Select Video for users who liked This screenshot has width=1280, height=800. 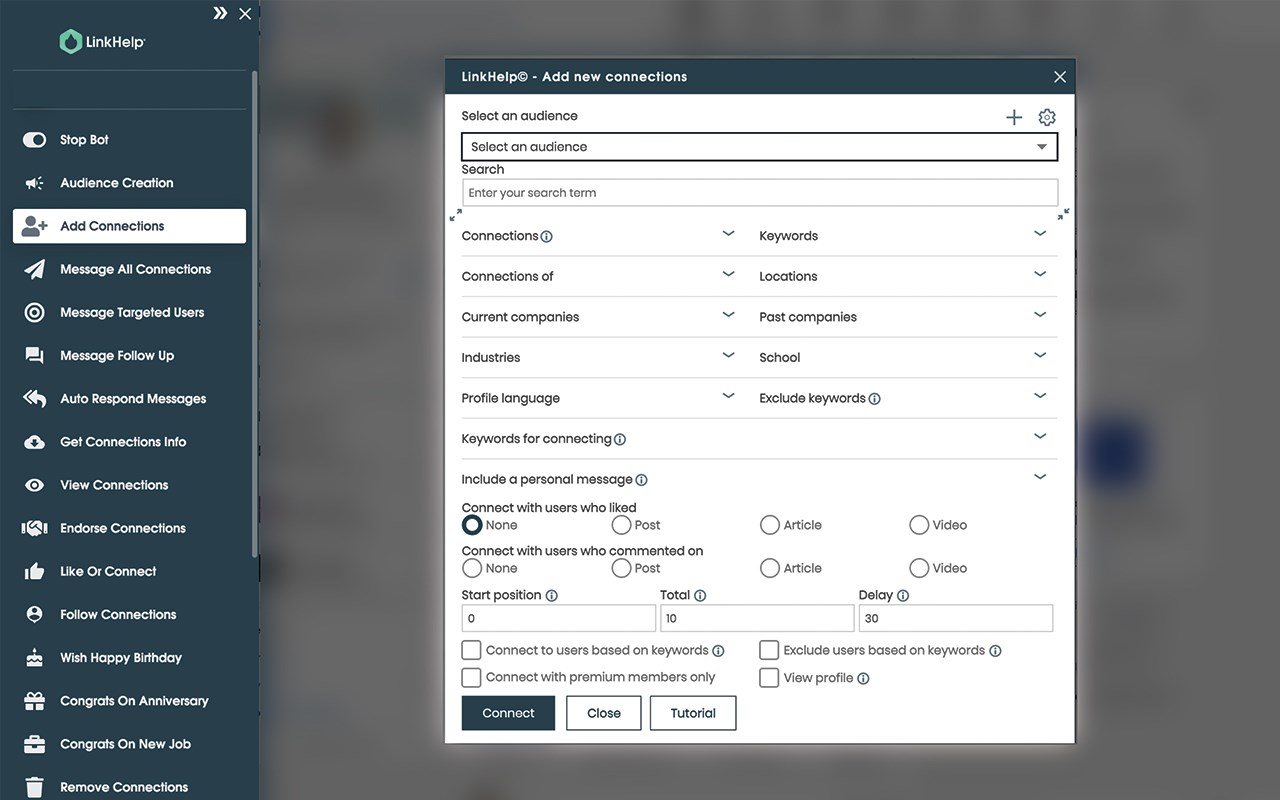pos(919,525)
